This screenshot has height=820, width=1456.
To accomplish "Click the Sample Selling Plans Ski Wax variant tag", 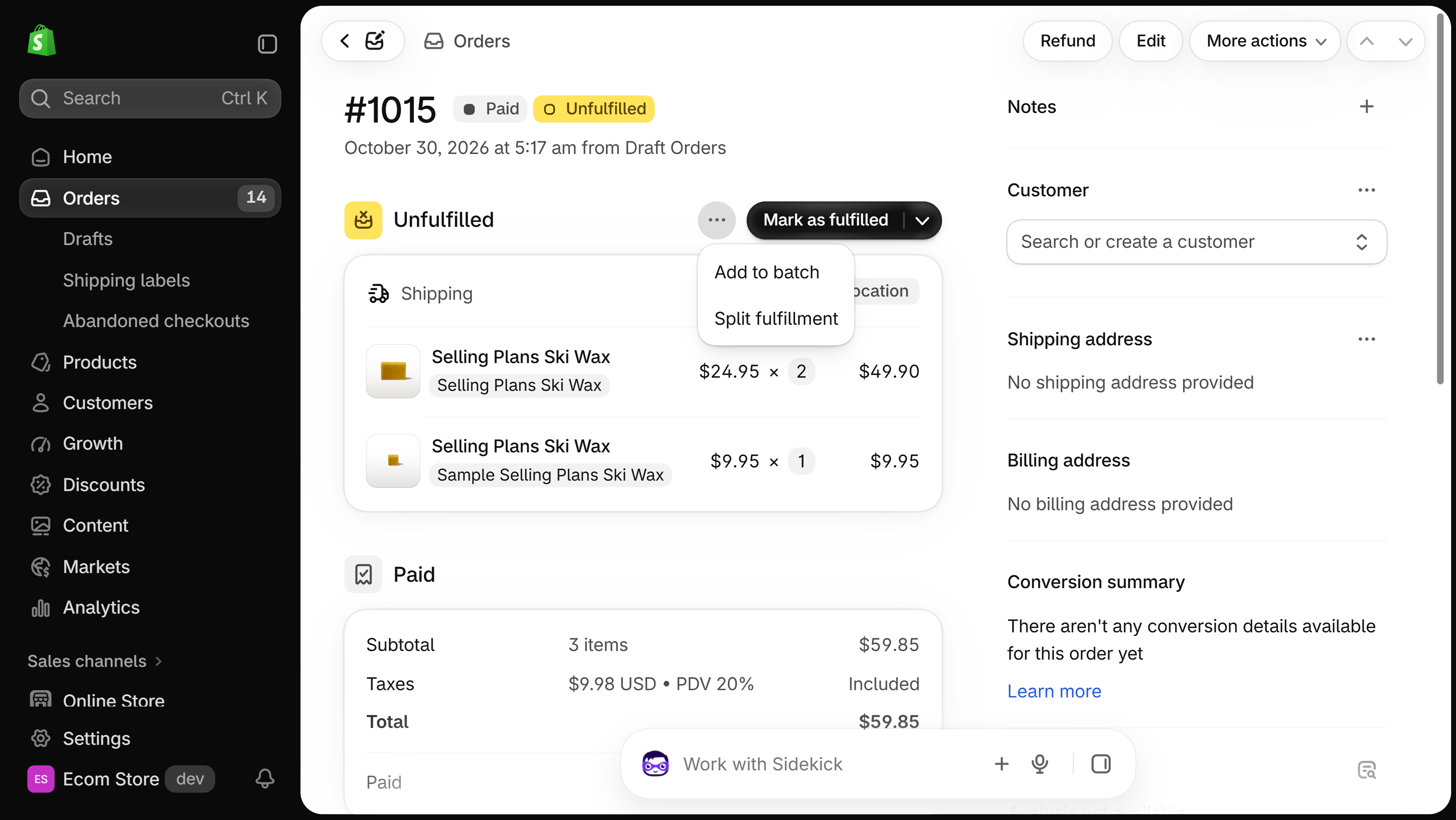I will click(550, 475).
